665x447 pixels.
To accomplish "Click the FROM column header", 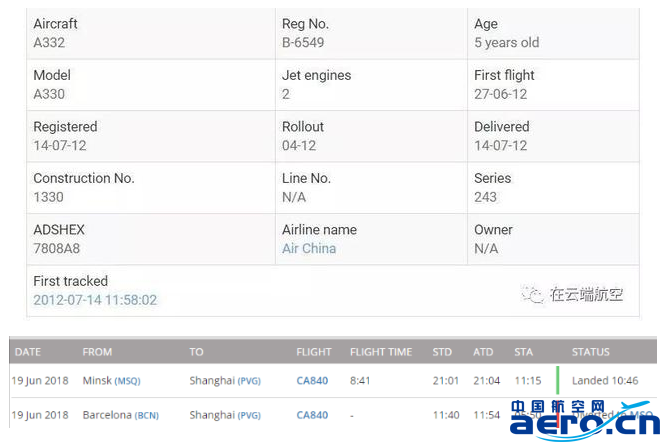I will (x=97, y=352).
